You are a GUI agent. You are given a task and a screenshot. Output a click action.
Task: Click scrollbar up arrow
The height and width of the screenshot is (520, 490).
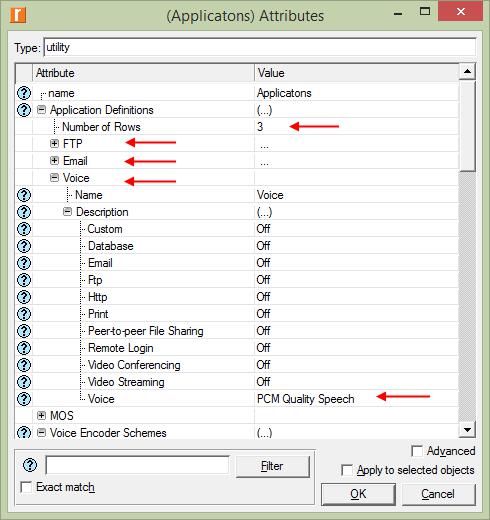467,71
